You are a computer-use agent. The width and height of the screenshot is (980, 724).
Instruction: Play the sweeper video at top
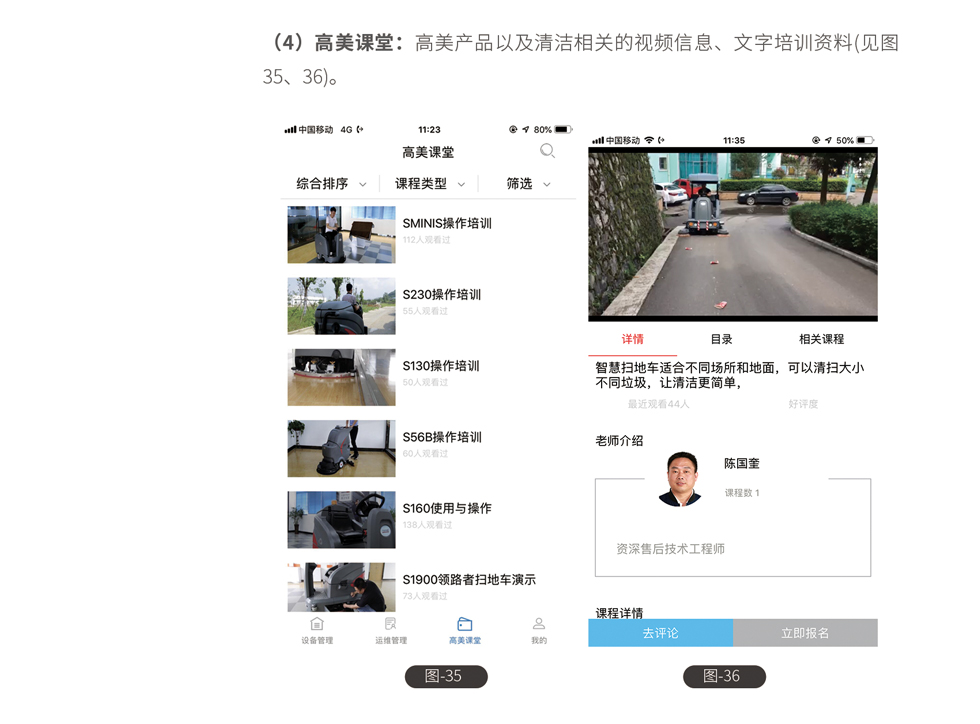click(x=732, y=234)
